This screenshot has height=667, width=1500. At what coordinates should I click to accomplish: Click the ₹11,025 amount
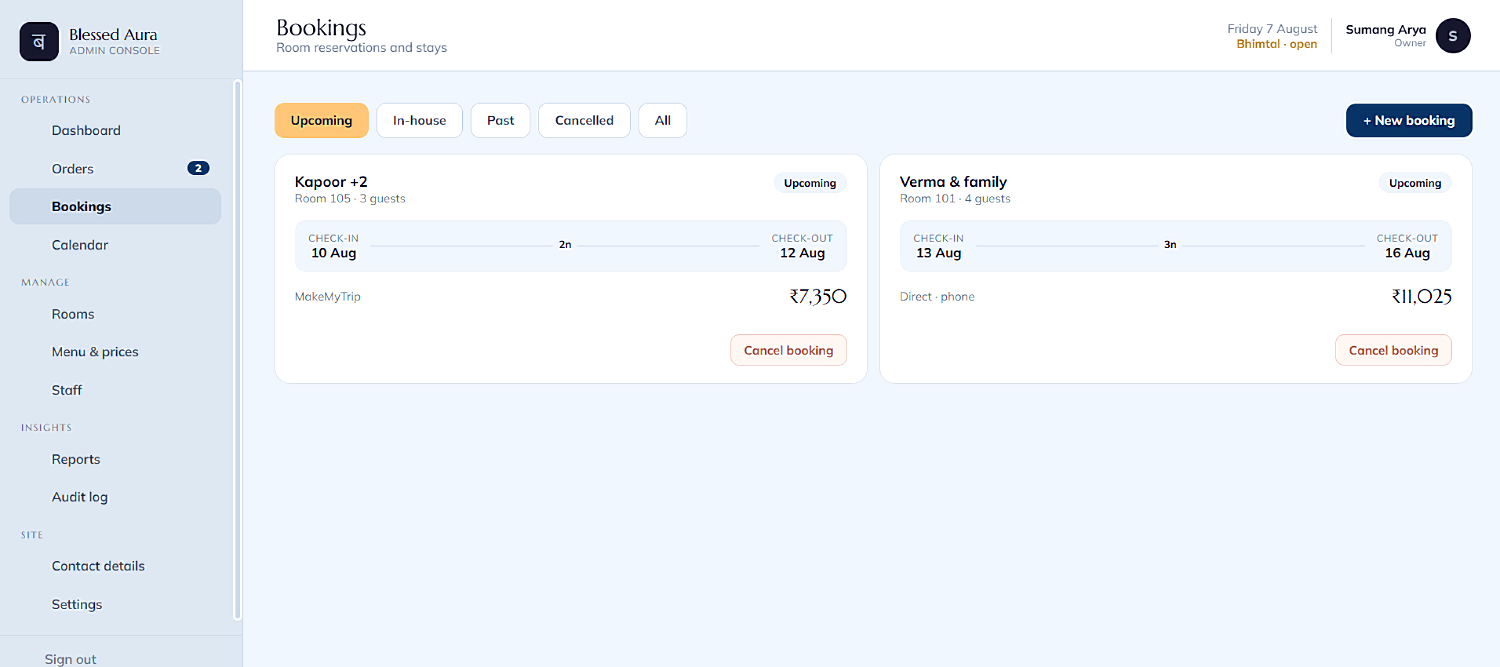point(1421,297)
